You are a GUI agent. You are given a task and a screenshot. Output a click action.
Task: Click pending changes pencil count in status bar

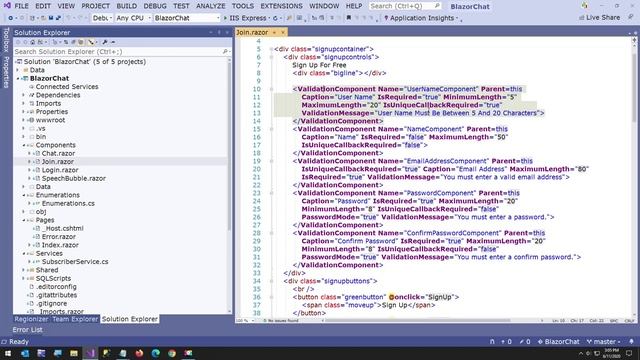(x=525, y=341)
